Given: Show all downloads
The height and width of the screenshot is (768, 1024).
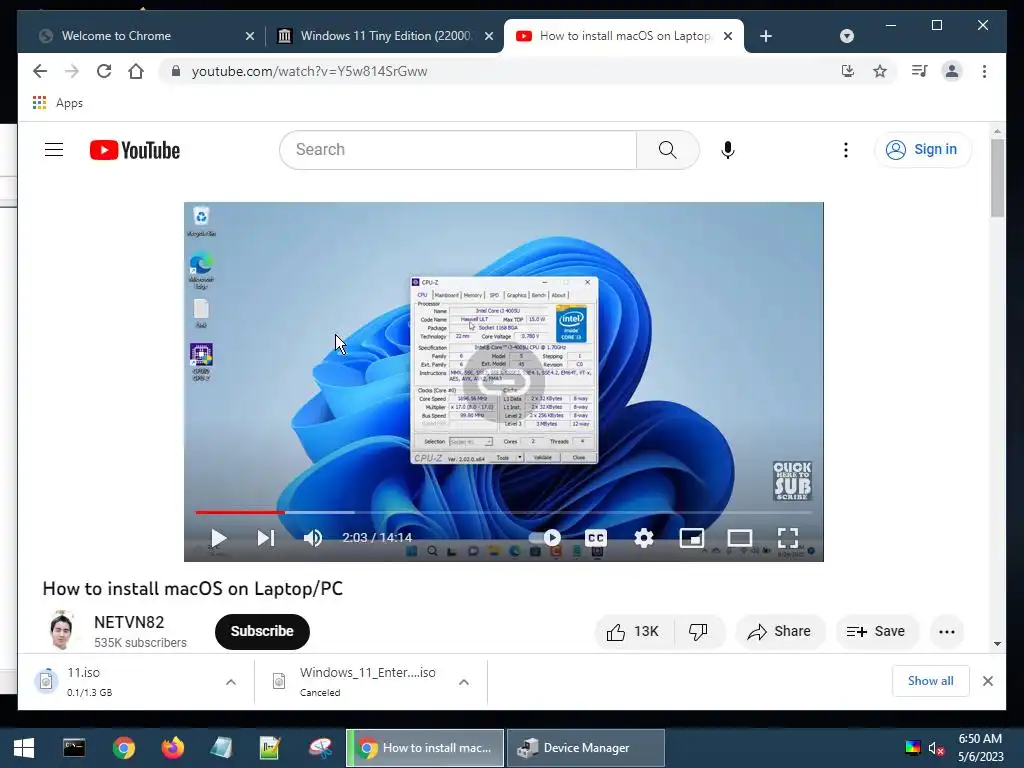Looking at the screenshot, I should coord(931,681).
